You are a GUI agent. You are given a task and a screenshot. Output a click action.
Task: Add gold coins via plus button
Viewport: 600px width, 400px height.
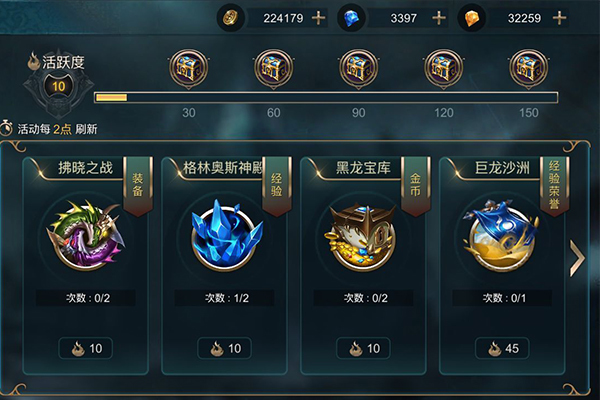[x=318, y=18]
